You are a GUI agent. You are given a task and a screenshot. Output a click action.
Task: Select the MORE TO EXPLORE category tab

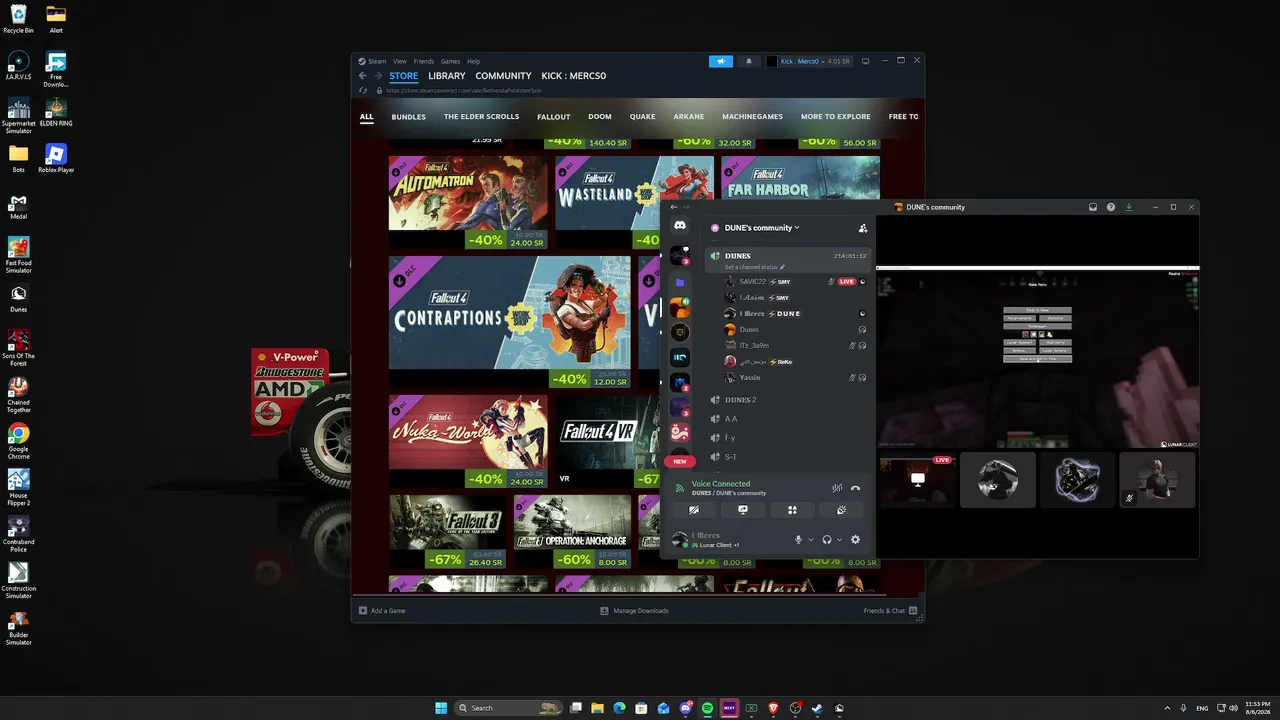[836, 117]
